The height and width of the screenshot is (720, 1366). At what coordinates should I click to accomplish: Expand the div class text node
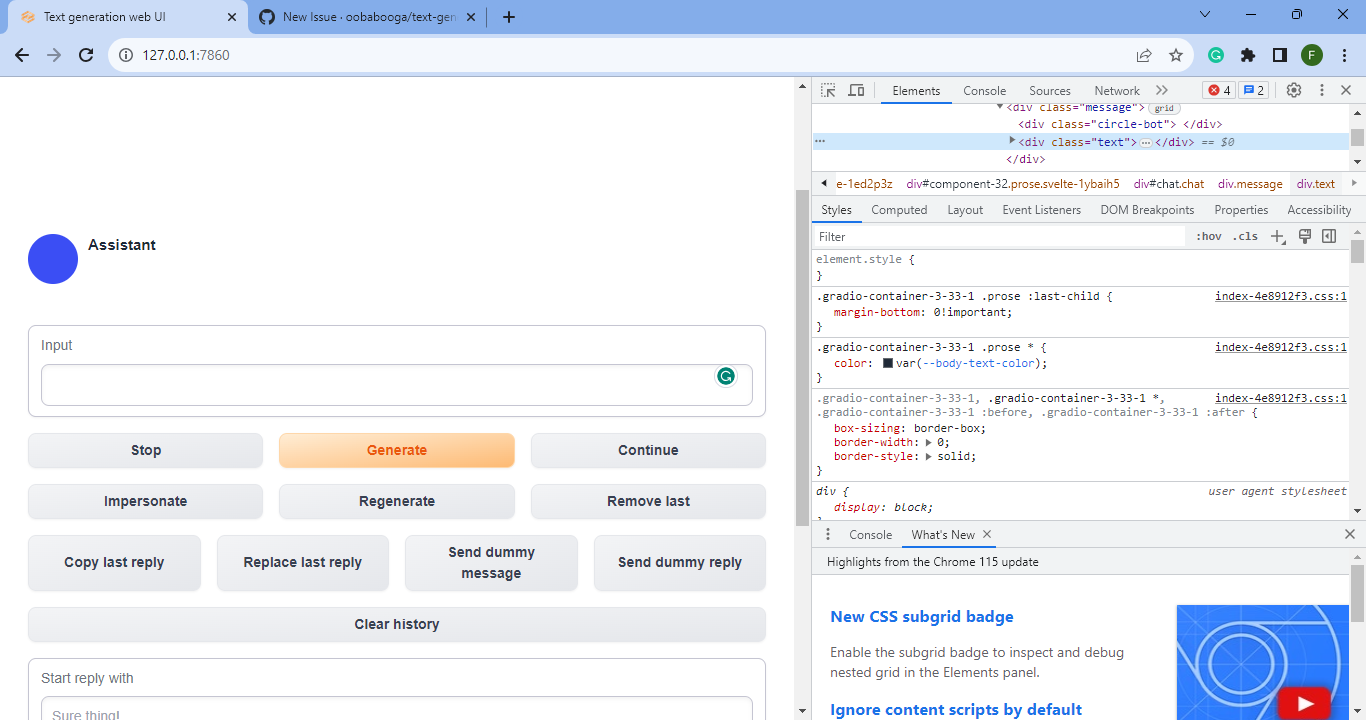tap(1011, 141)
